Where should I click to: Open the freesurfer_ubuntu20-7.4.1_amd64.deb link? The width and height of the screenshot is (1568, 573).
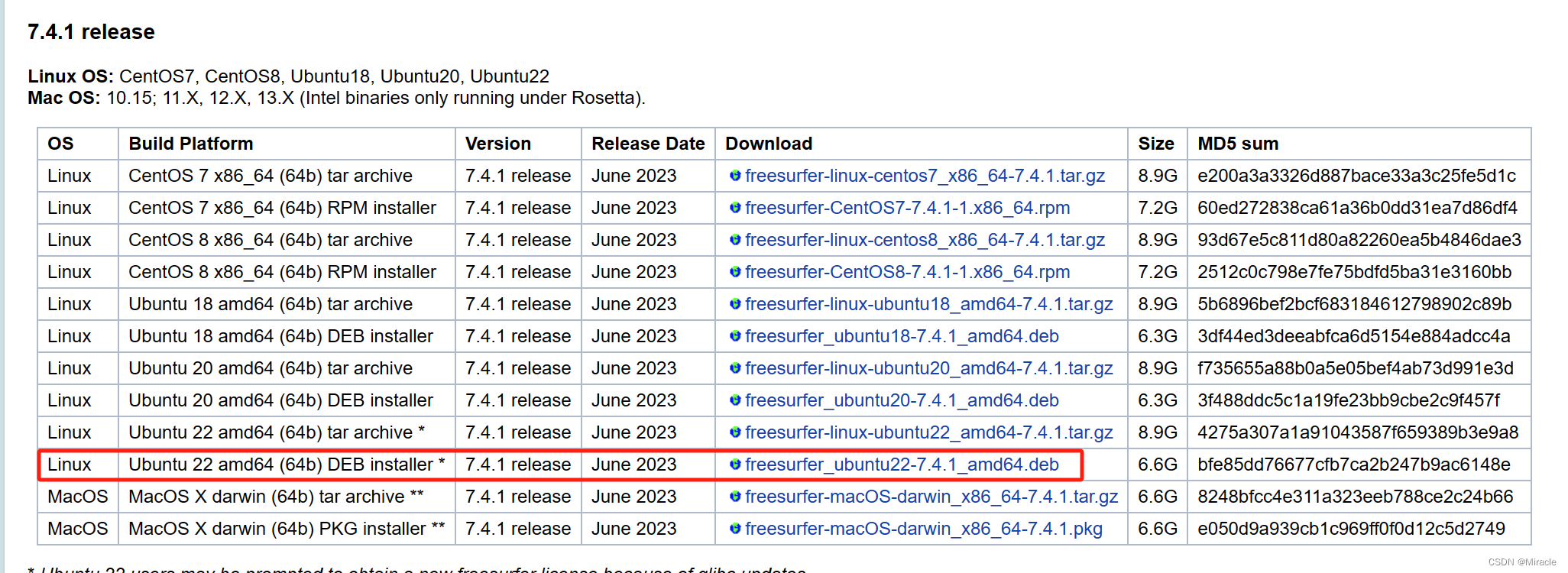[x=902, y=400]
